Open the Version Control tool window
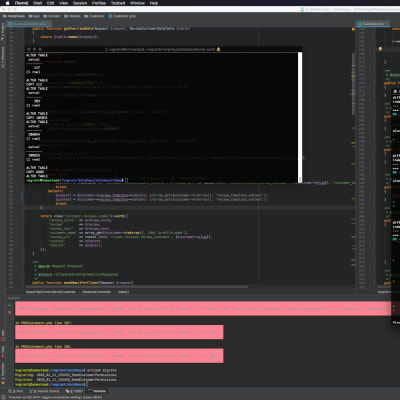Image resolution: width=400 pixels, height=400 pixels. tap(44, 391)
